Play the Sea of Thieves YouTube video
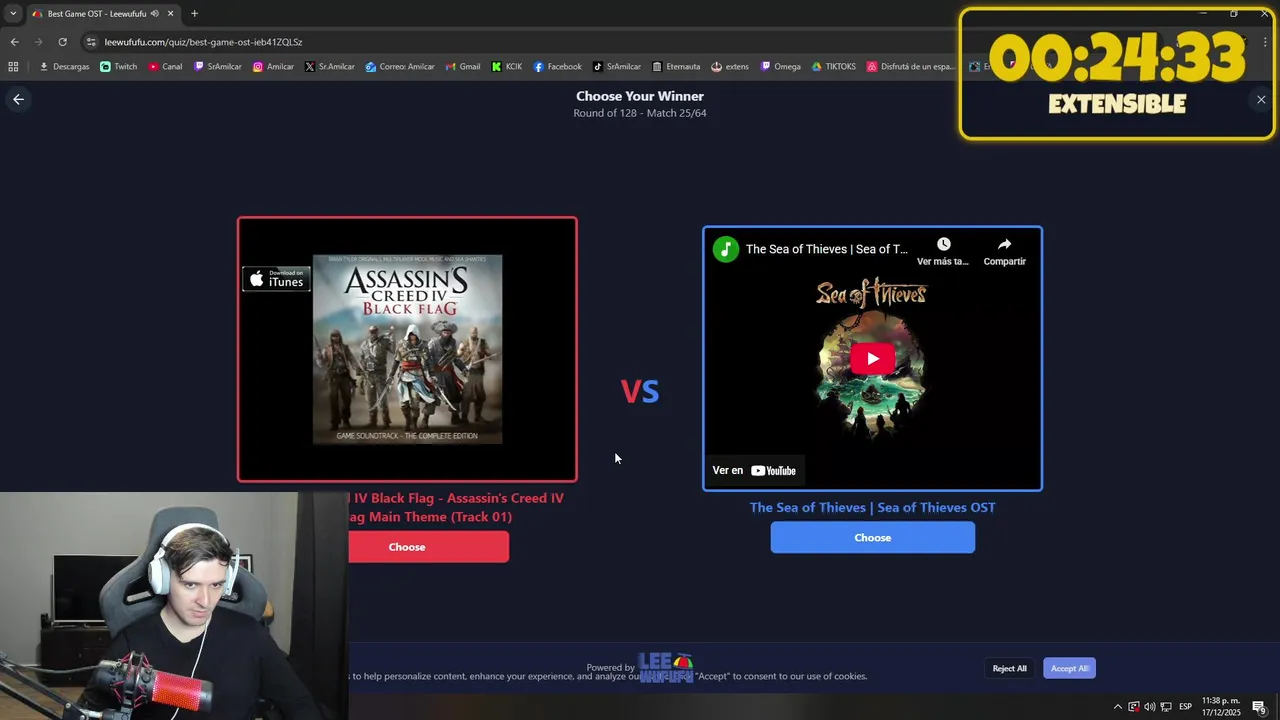The image size is (1280, 720). click(873, 359)
